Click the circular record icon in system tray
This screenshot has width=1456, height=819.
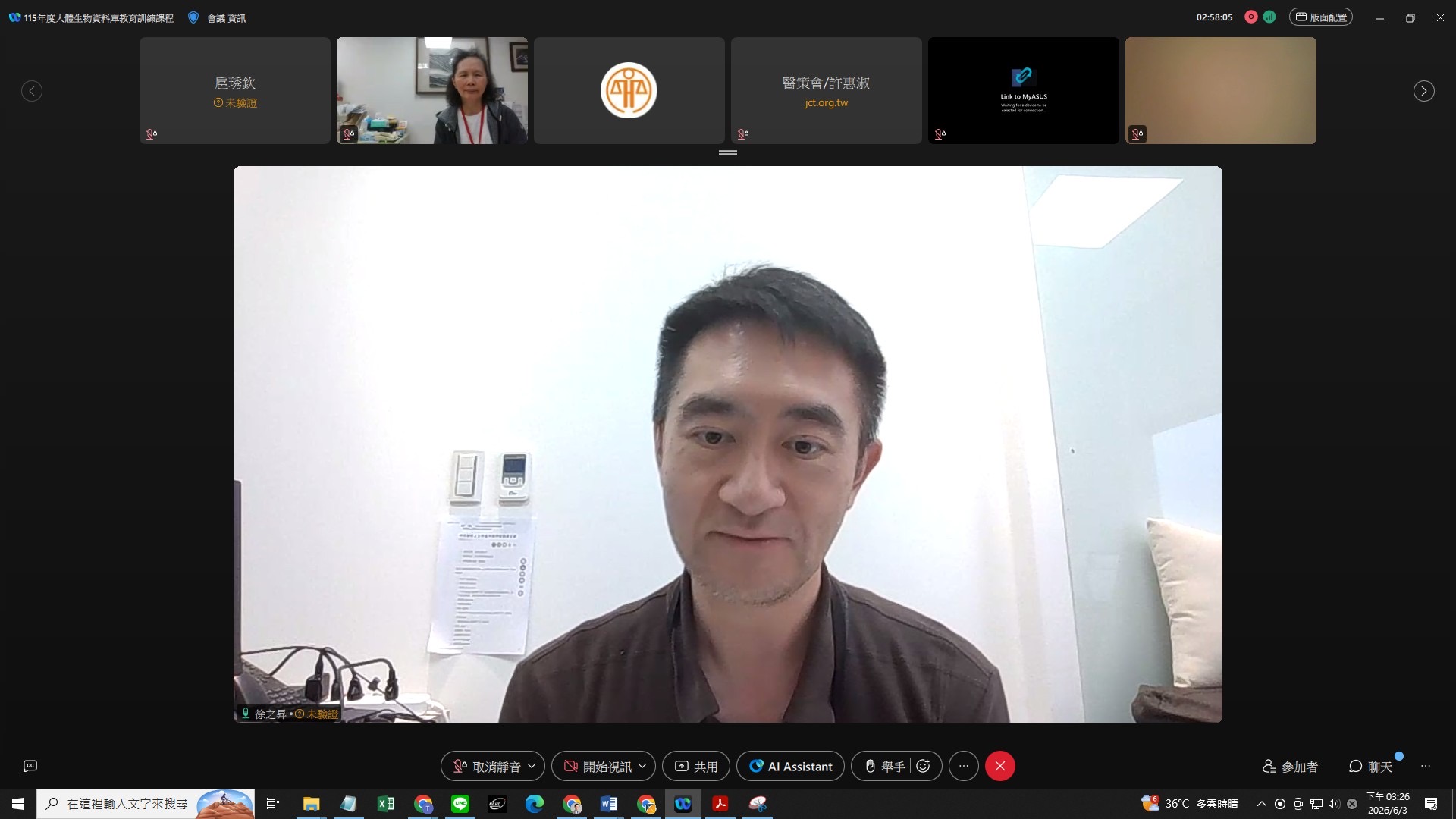point(1280,804)
